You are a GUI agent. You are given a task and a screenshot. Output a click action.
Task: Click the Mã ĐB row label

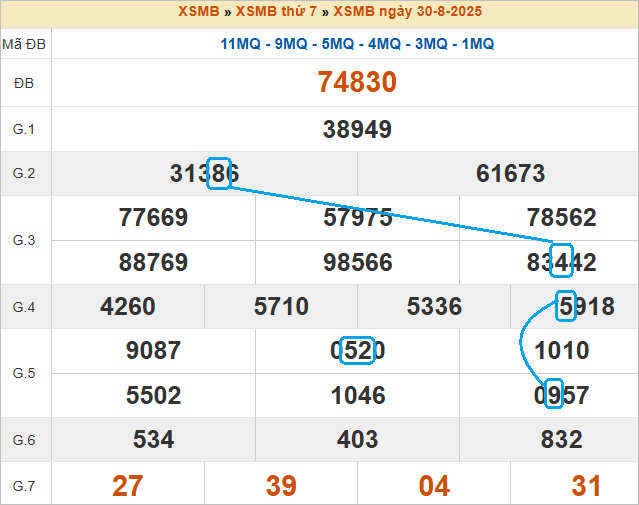(x=24, y=44)
